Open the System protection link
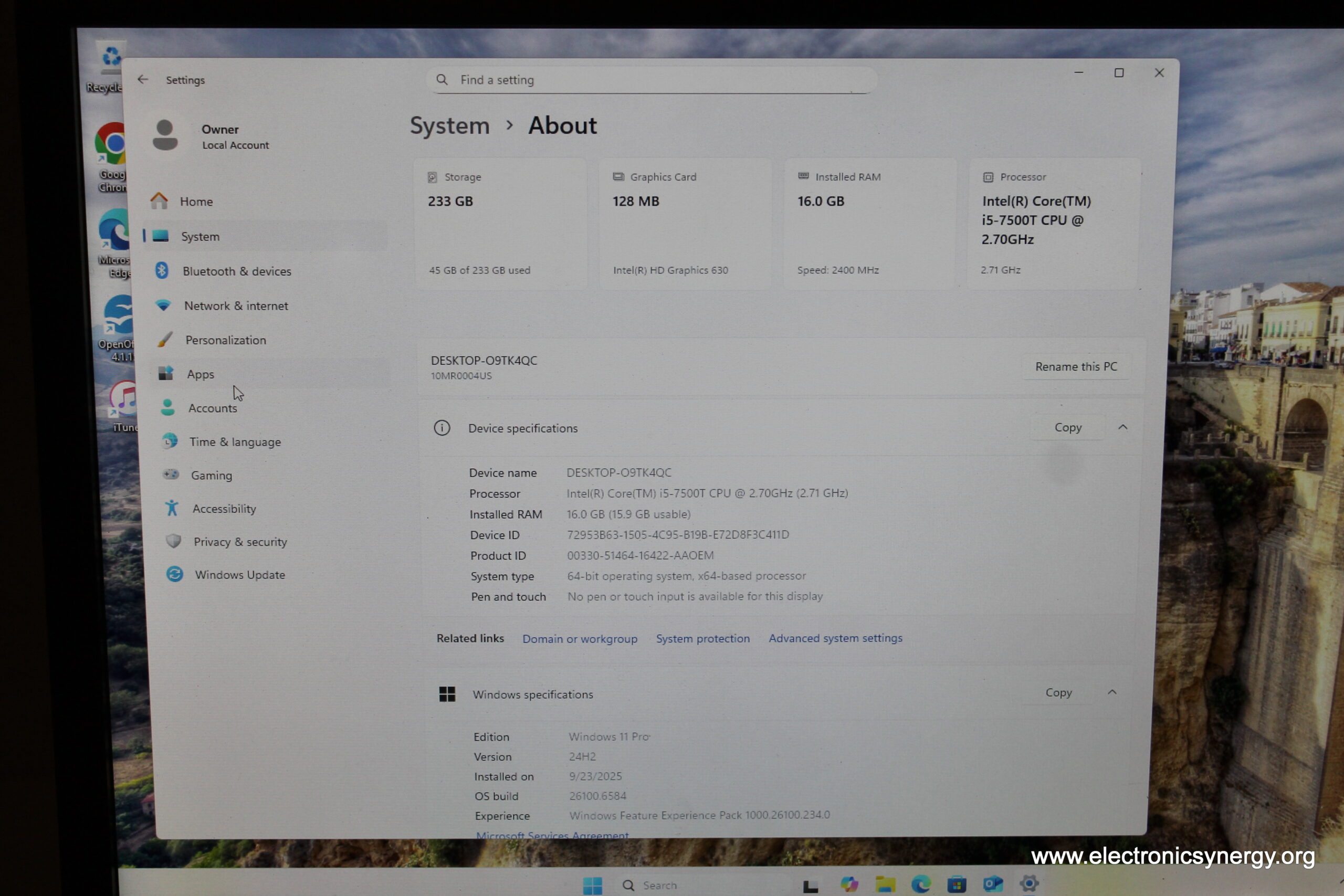1344x896 pixels. point(702,639)
